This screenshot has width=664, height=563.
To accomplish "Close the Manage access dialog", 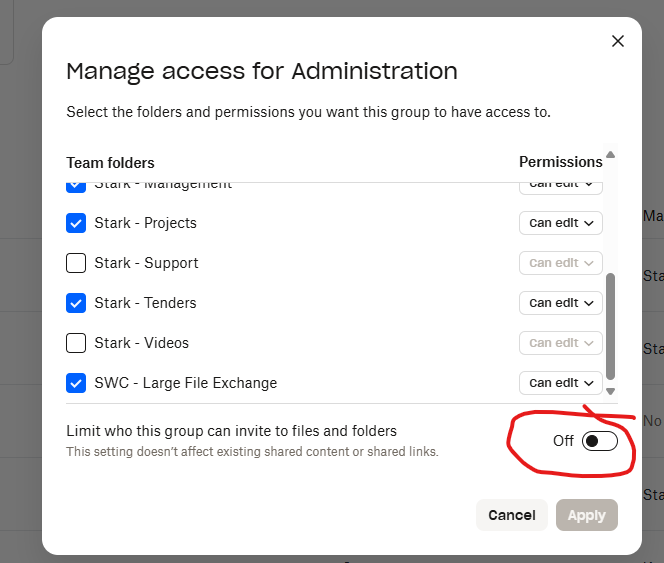I will click(x=617, y=41).
